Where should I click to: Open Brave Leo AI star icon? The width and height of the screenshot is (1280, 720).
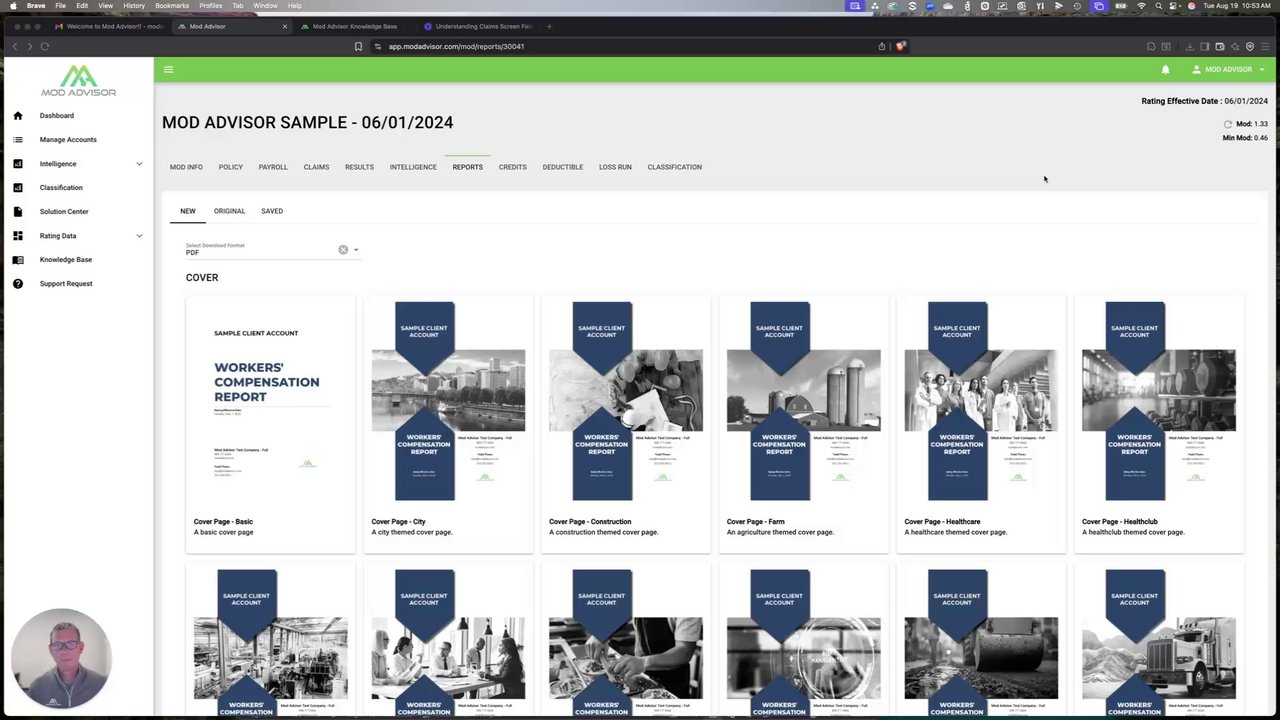click(x=1235, y=46)
